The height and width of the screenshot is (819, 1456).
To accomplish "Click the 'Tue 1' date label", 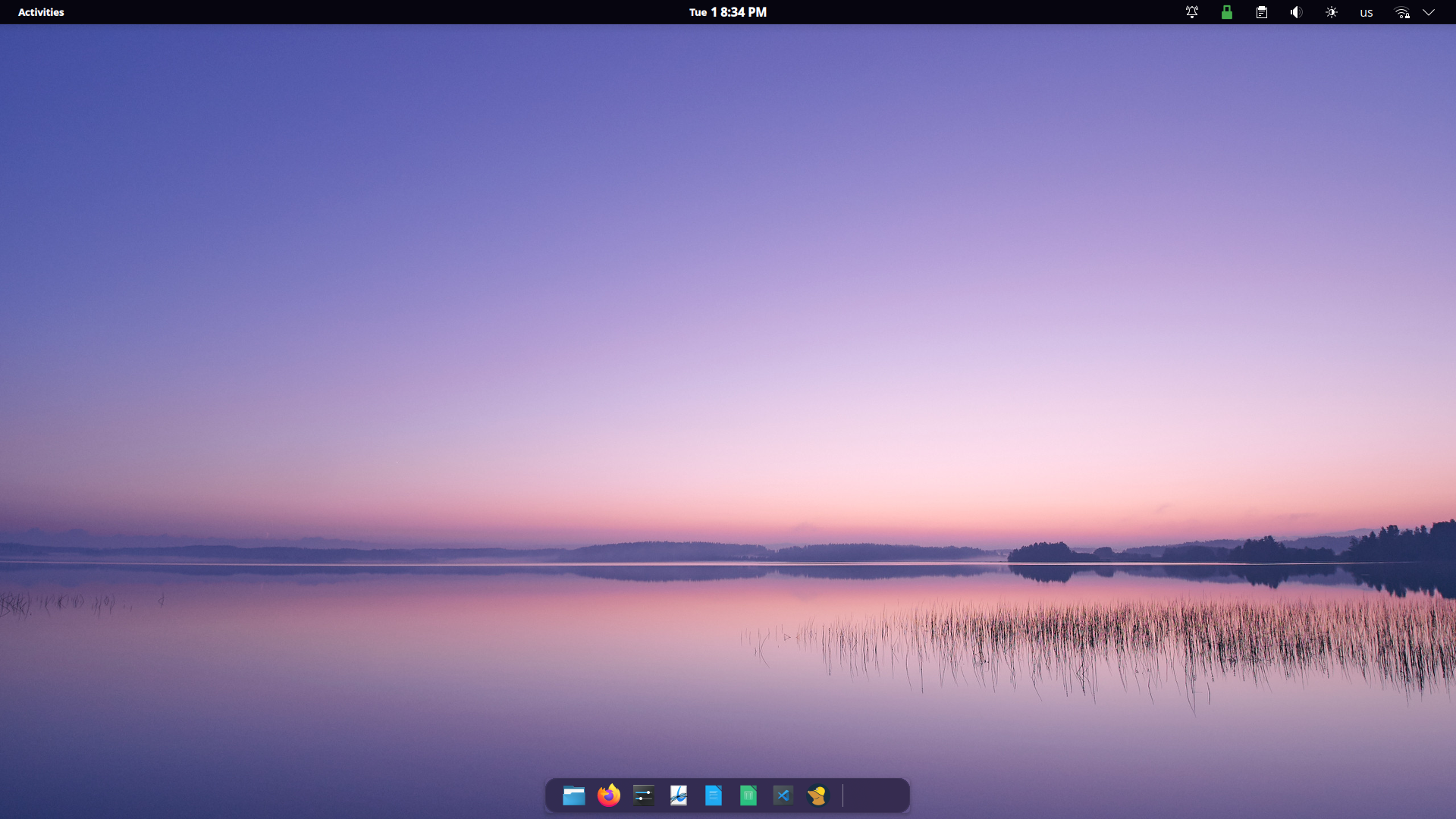I will point(702,12).
